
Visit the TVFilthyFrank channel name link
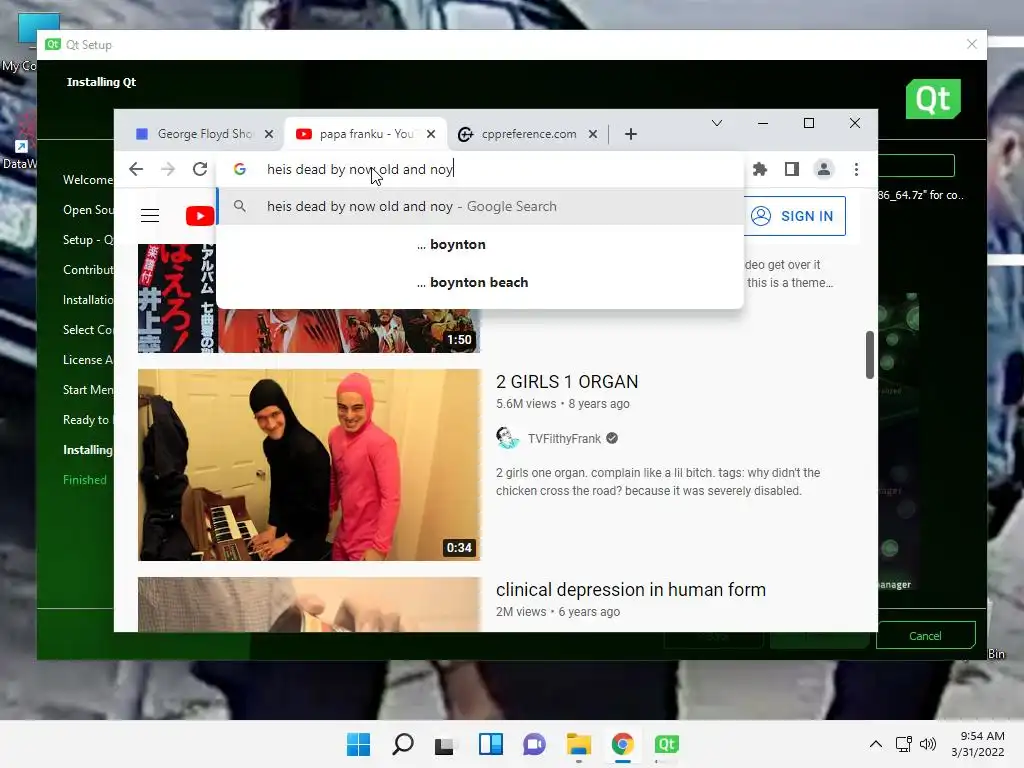(564, 439)
